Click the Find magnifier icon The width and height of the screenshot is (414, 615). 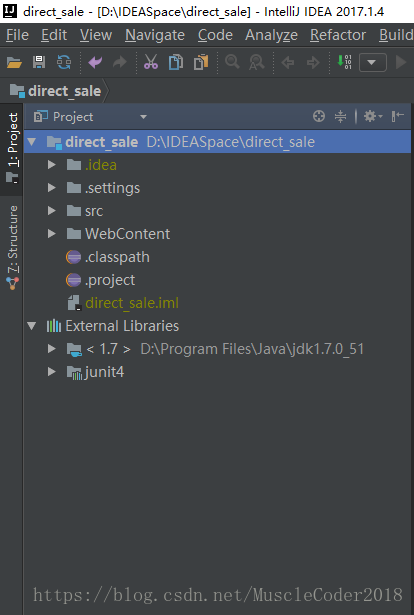(232, 62)
